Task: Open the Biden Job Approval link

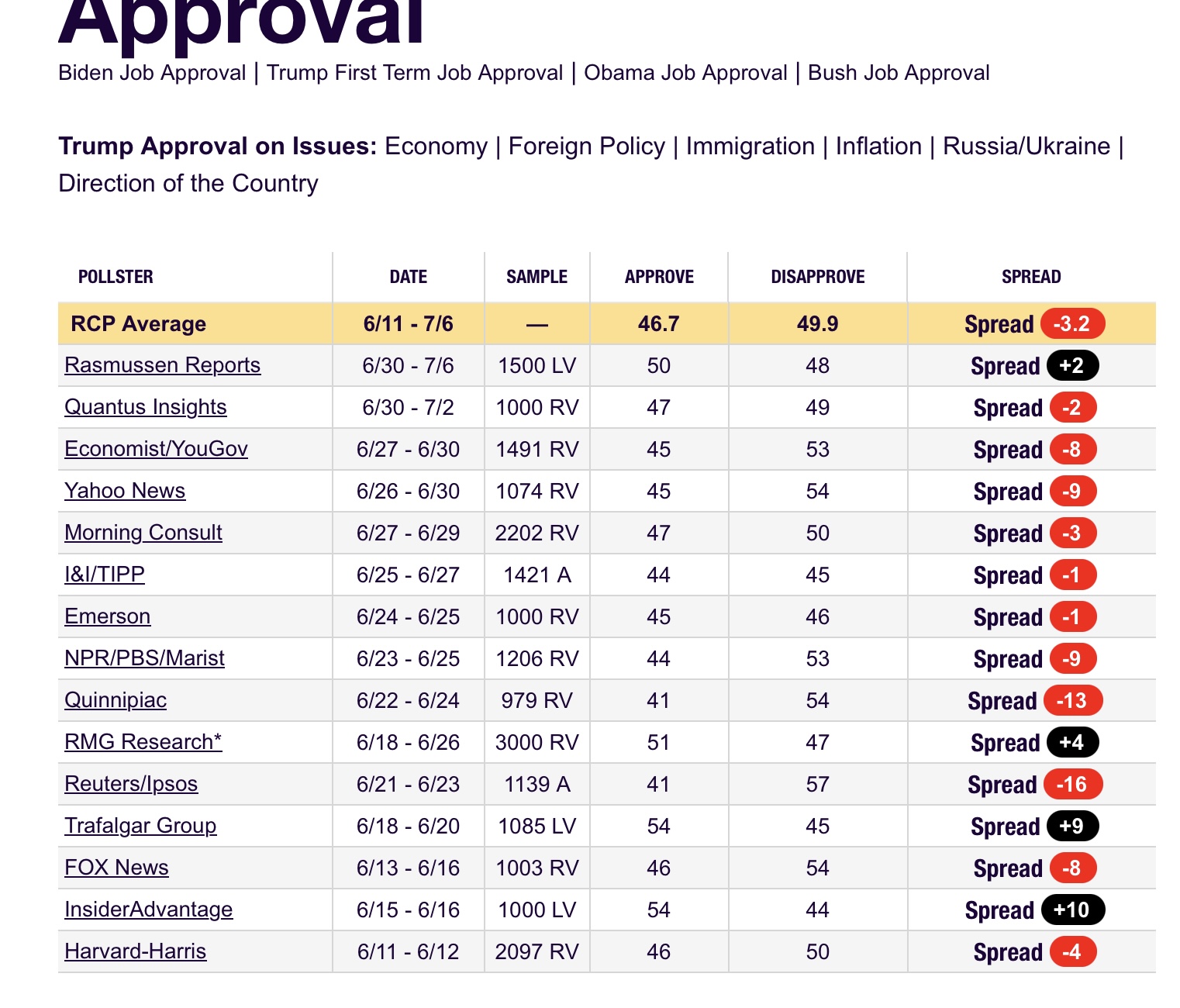Action: coord(152,73)
